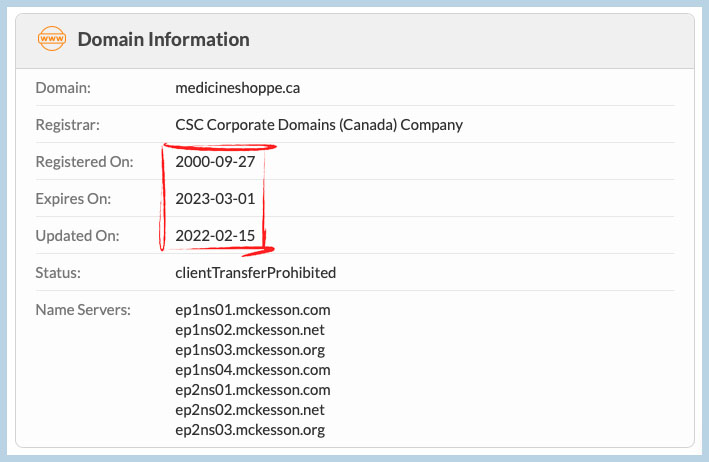Image resolution: width=709 pixels, height=462 pixels.
Task: Click name server ep2ns02.mckesson.net
Action: coord(250,410)
